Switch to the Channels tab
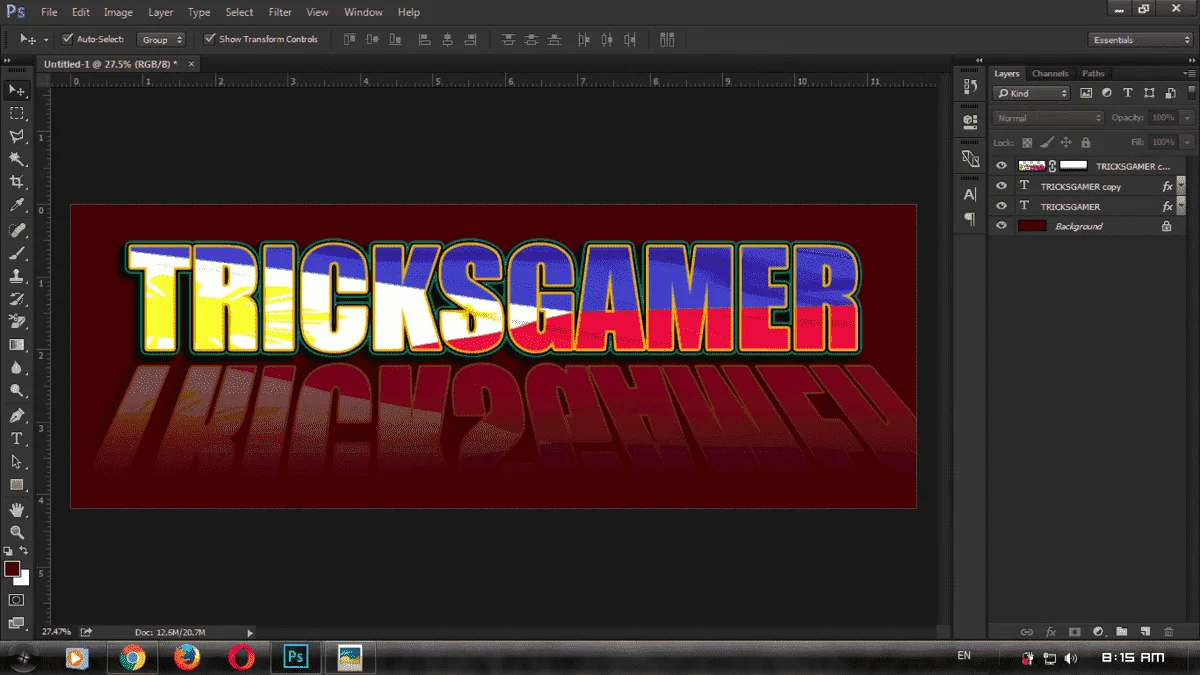This screenshot has width=1200, height=675. (x=1050, y=73)
